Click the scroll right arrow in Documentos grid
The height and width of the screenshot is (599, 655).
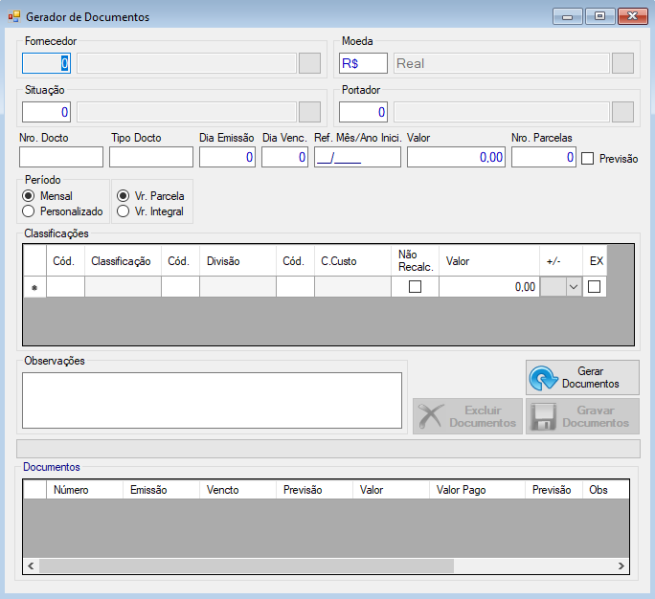(621, 566)
